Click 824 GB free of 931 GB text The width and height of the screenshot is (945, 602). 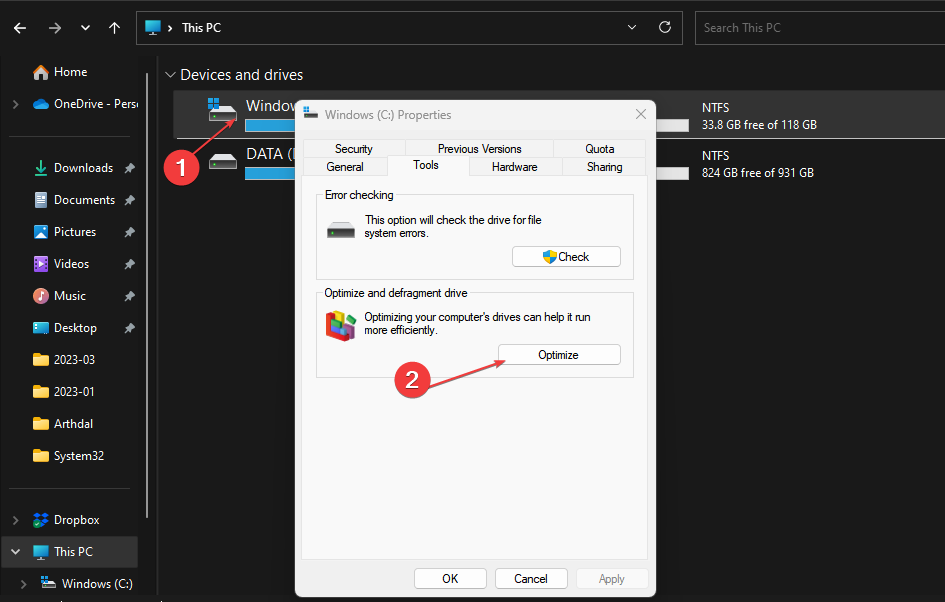(x=758, y=173)
